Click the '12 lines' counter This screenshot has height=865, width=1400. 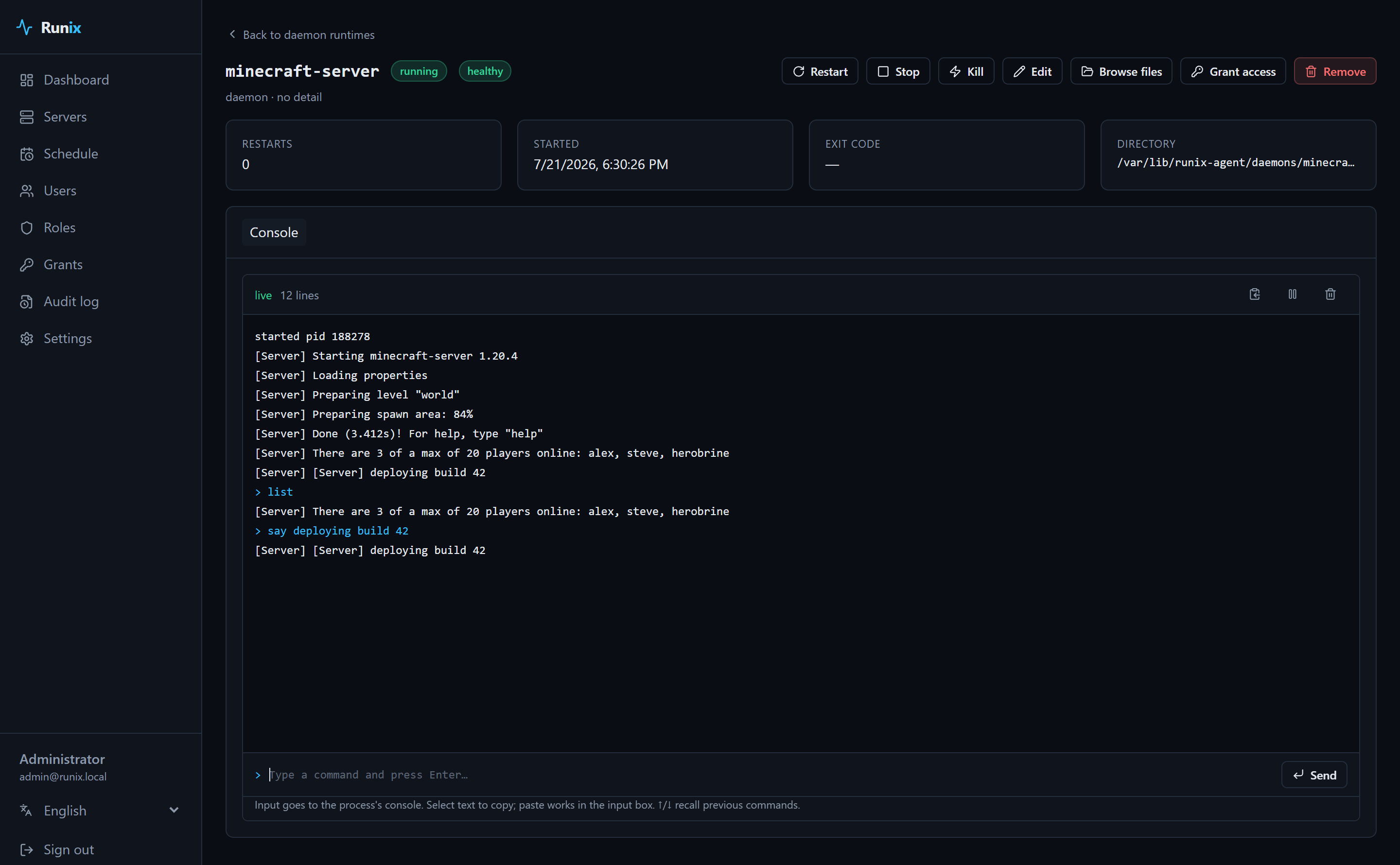299,295
